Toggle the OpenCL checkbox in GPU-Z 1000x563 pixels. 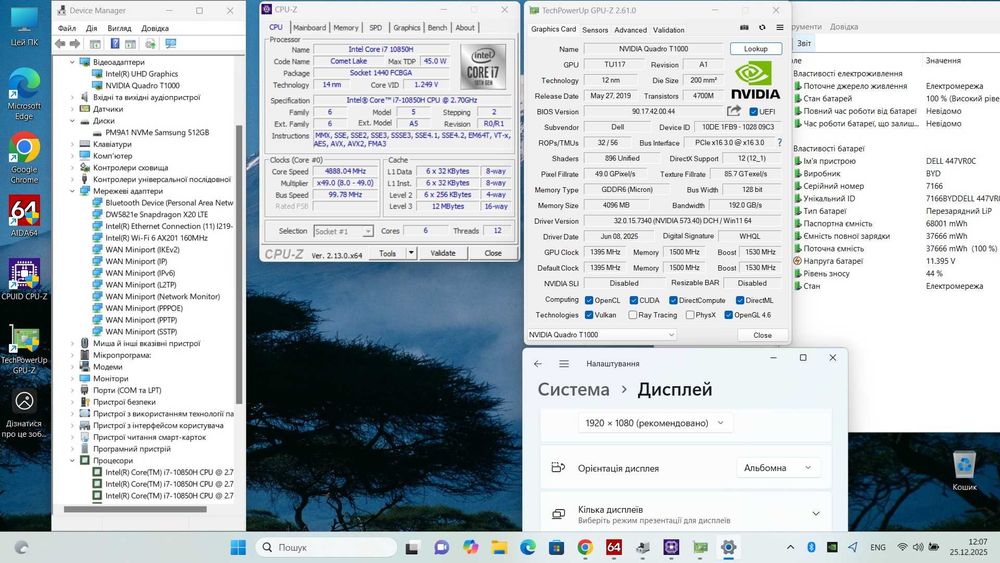click(x=589, y=300)
